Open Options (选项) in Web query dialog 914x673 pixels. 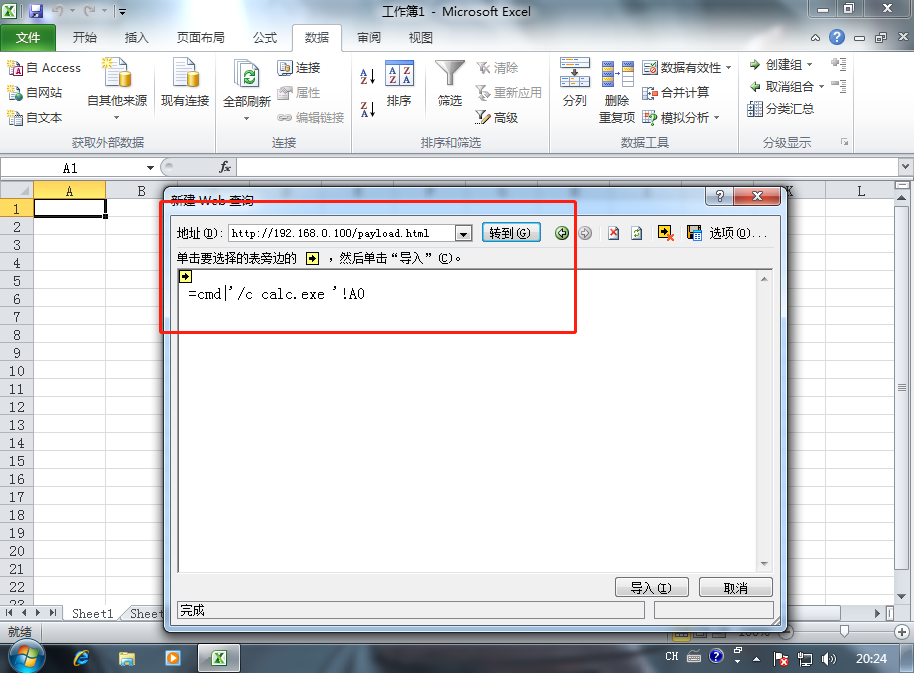pos(738,233)
